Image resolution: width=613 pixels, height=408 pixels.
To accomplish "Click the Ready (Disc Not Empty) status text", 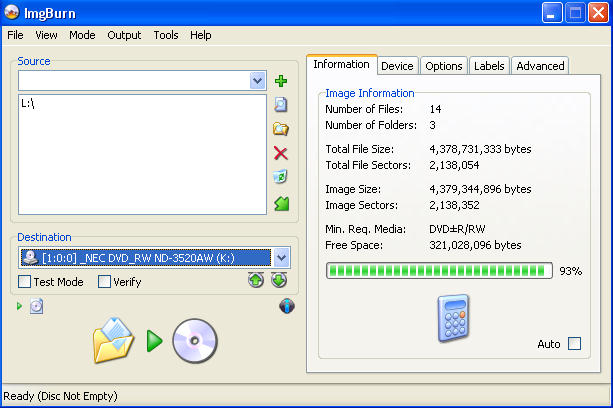I will pyautogui.click(x=60, y=396).
